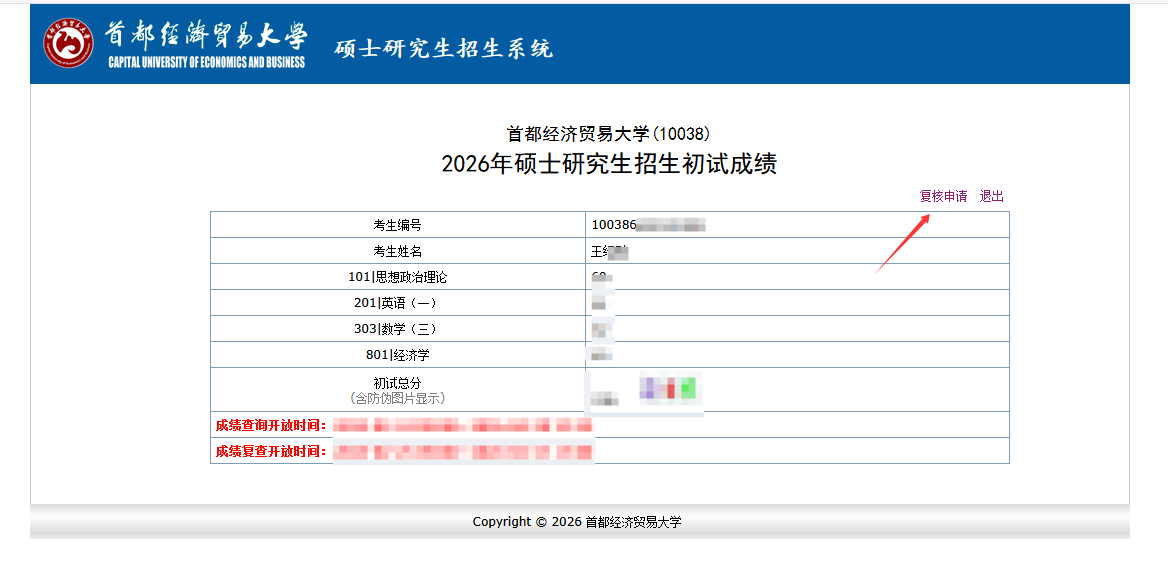Click the calligraphy 首都经济贸易大学 header logo text
This screenshot has height=580, width=1168.
pyautogui.click(x=206, y=34)
